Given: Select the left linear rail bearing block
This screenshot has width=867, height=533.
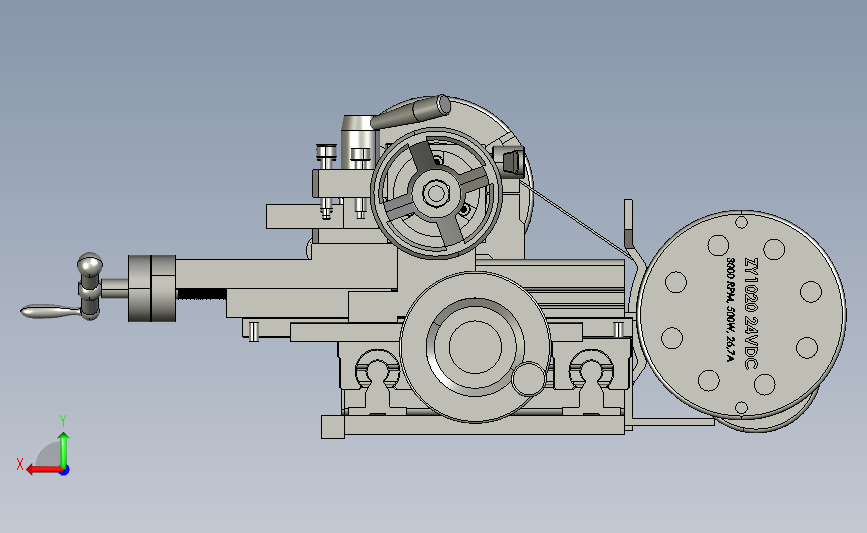Looking at the screenshot, I should coord(377,367).
